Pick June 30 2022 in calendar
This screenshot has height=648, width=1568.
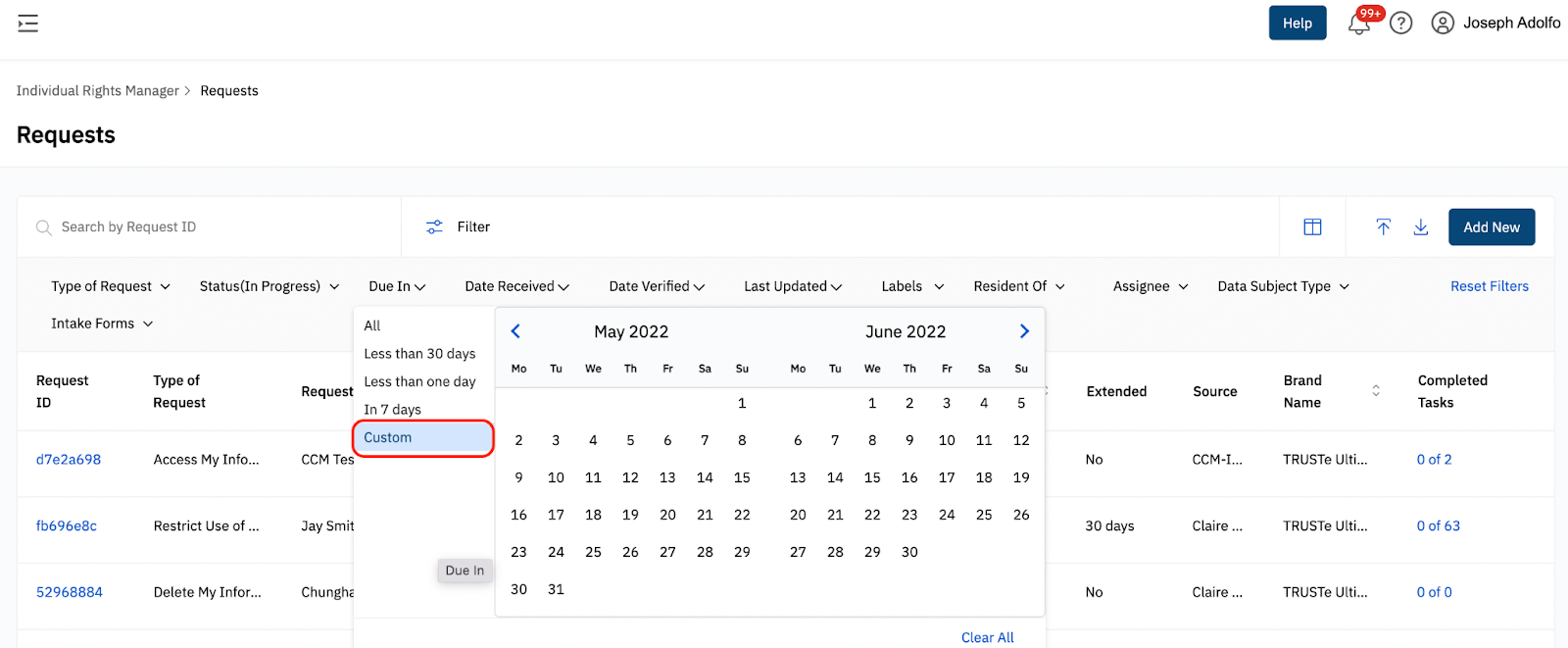pyautogui.click(x=909, y=552)
